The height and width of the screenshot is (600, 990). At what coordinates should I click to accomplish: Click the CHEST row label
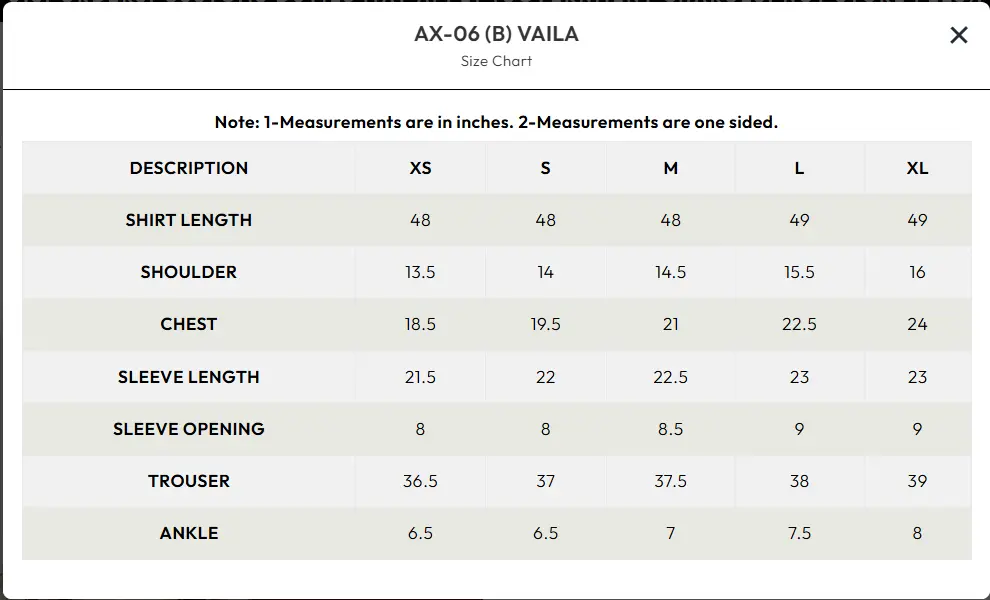point(189,324)
